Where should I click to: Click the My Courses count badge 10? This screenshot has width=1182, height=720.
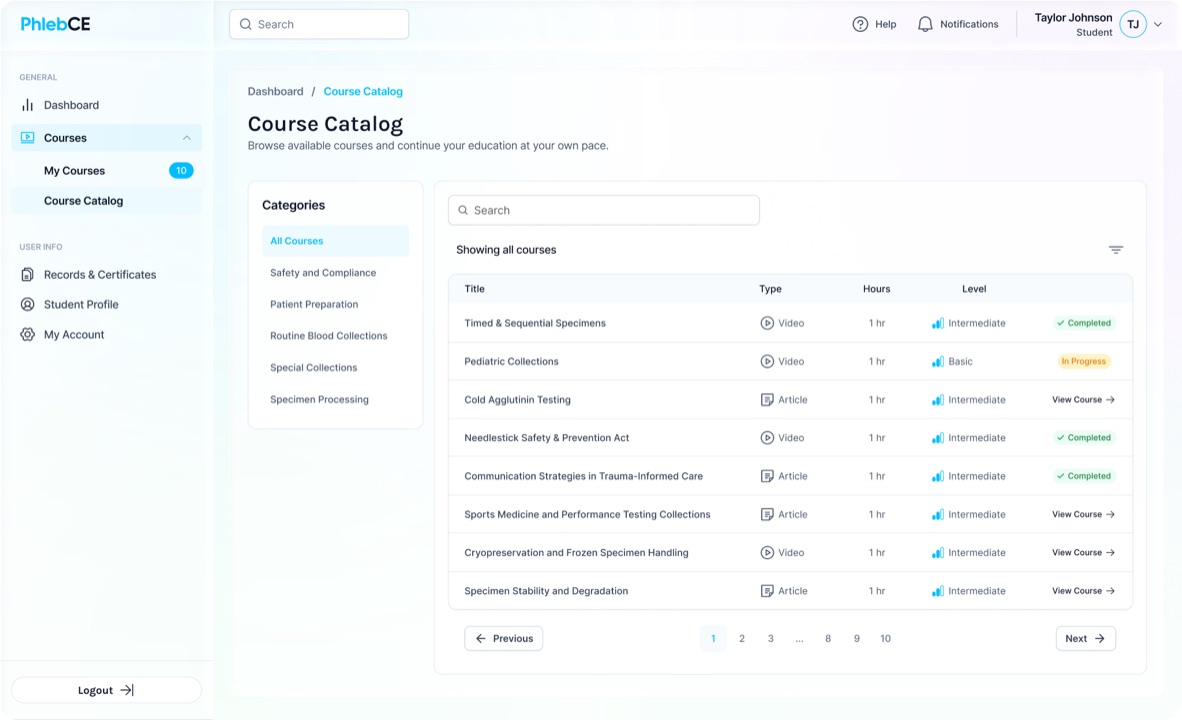[x=181, y=170]
